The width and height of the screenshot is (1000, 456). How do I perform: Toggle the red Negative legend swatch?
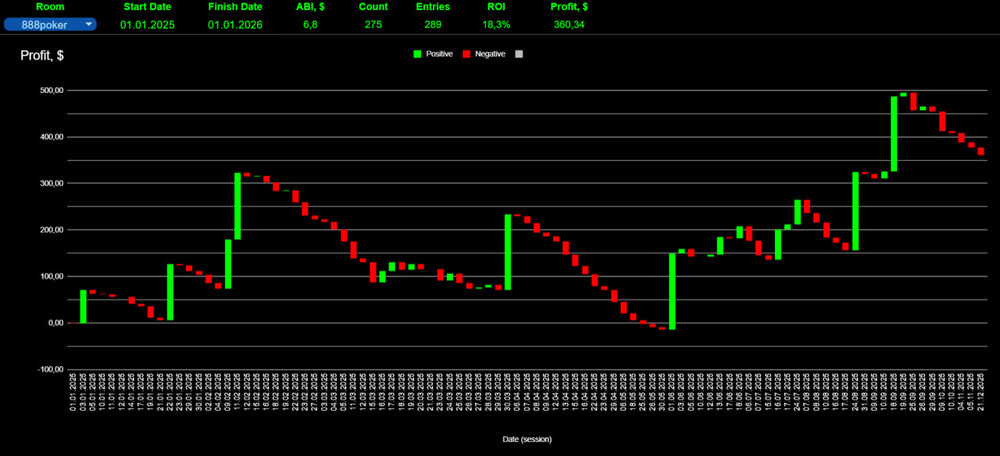pyautogui.click(x=466, y=54)
